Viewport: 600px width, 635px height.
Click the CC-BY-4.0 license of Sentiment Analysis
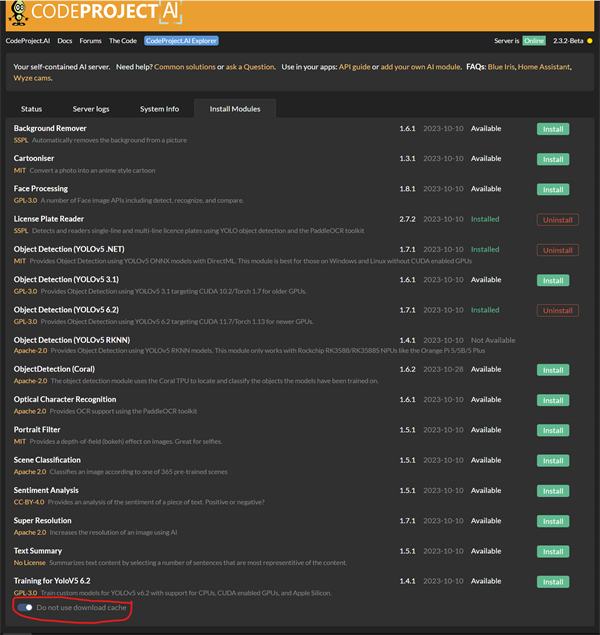click(29, 502)
